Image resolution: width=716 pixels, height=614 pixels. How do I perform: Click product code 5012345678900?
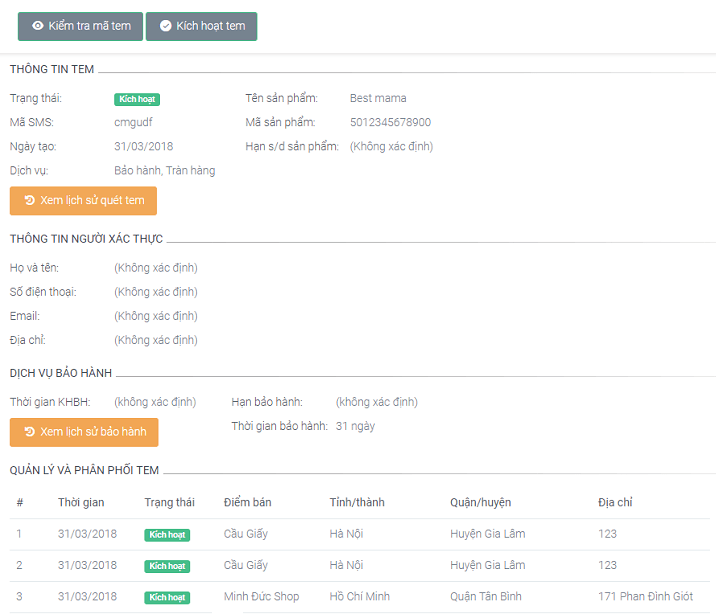point(390,123)
